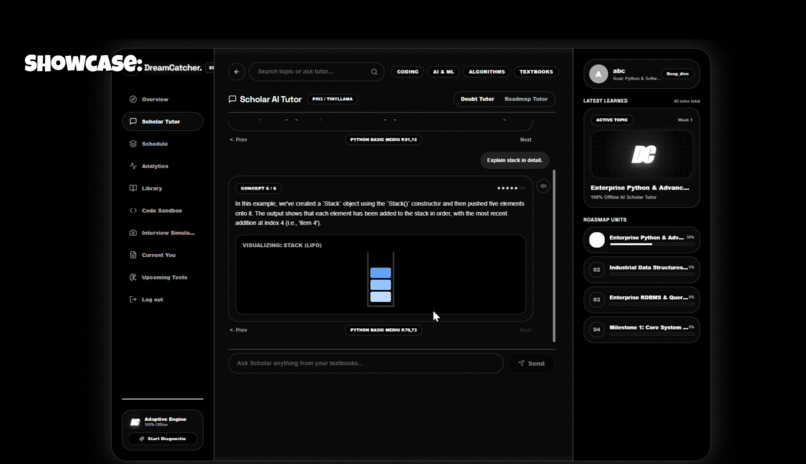Click the back arrow button beside search
806x464 pixels.
pyautogui.click(x=236, y=72)
